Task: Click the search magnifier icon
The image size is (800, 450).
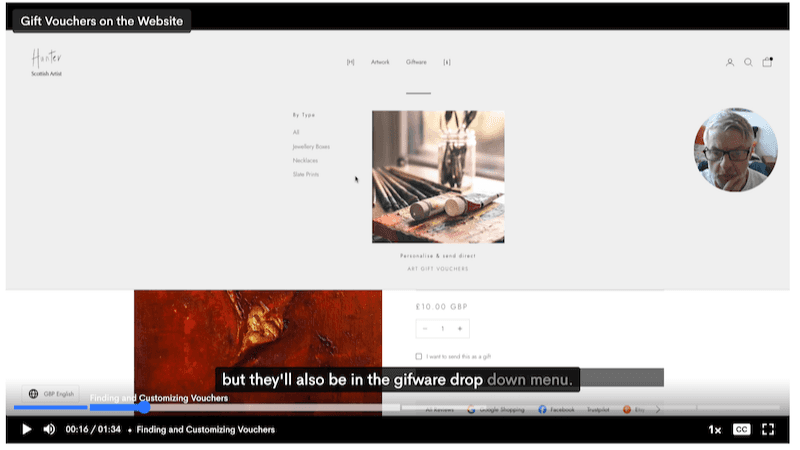Action: pos(748,62)
